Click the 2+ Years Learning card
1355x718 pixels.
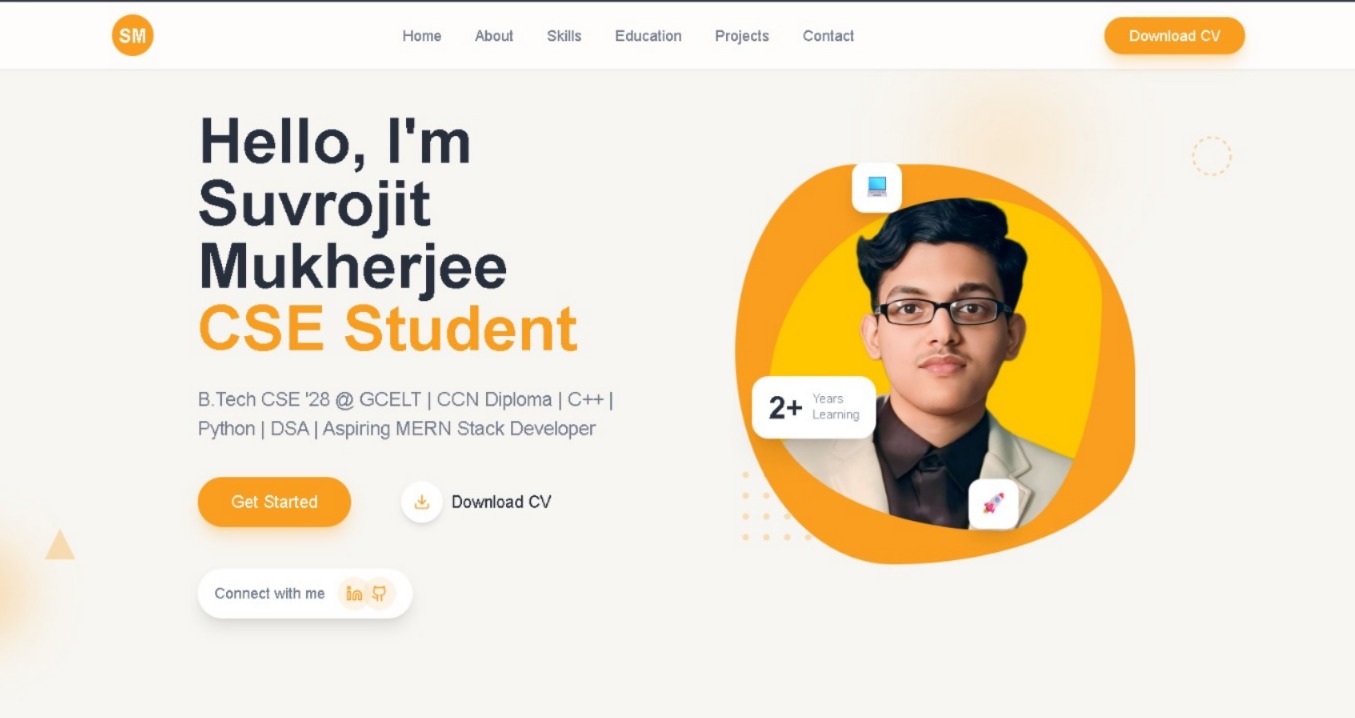click(x=814, y=407)
